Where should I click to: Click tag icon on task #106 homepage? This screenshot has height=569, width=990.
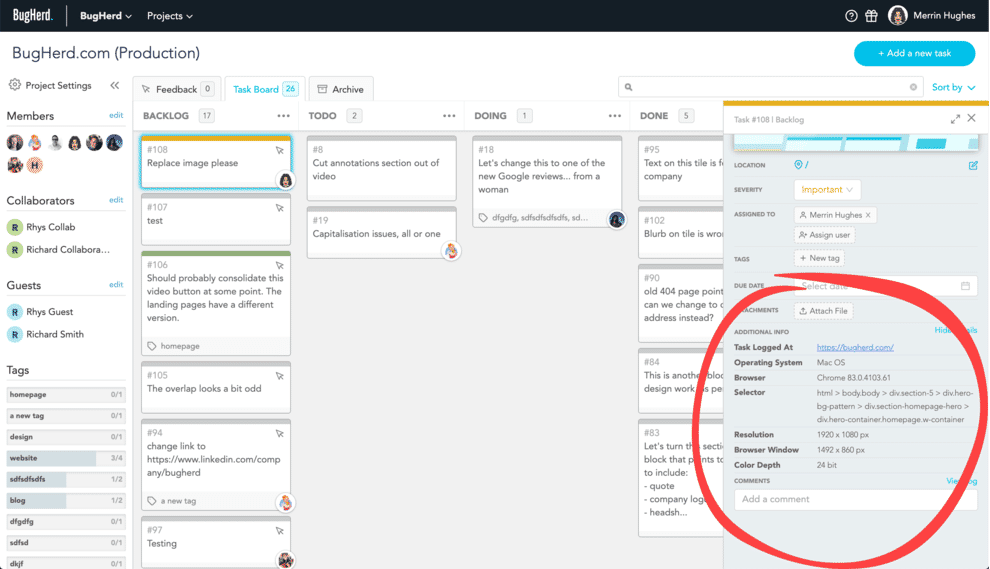click(152, 346)
